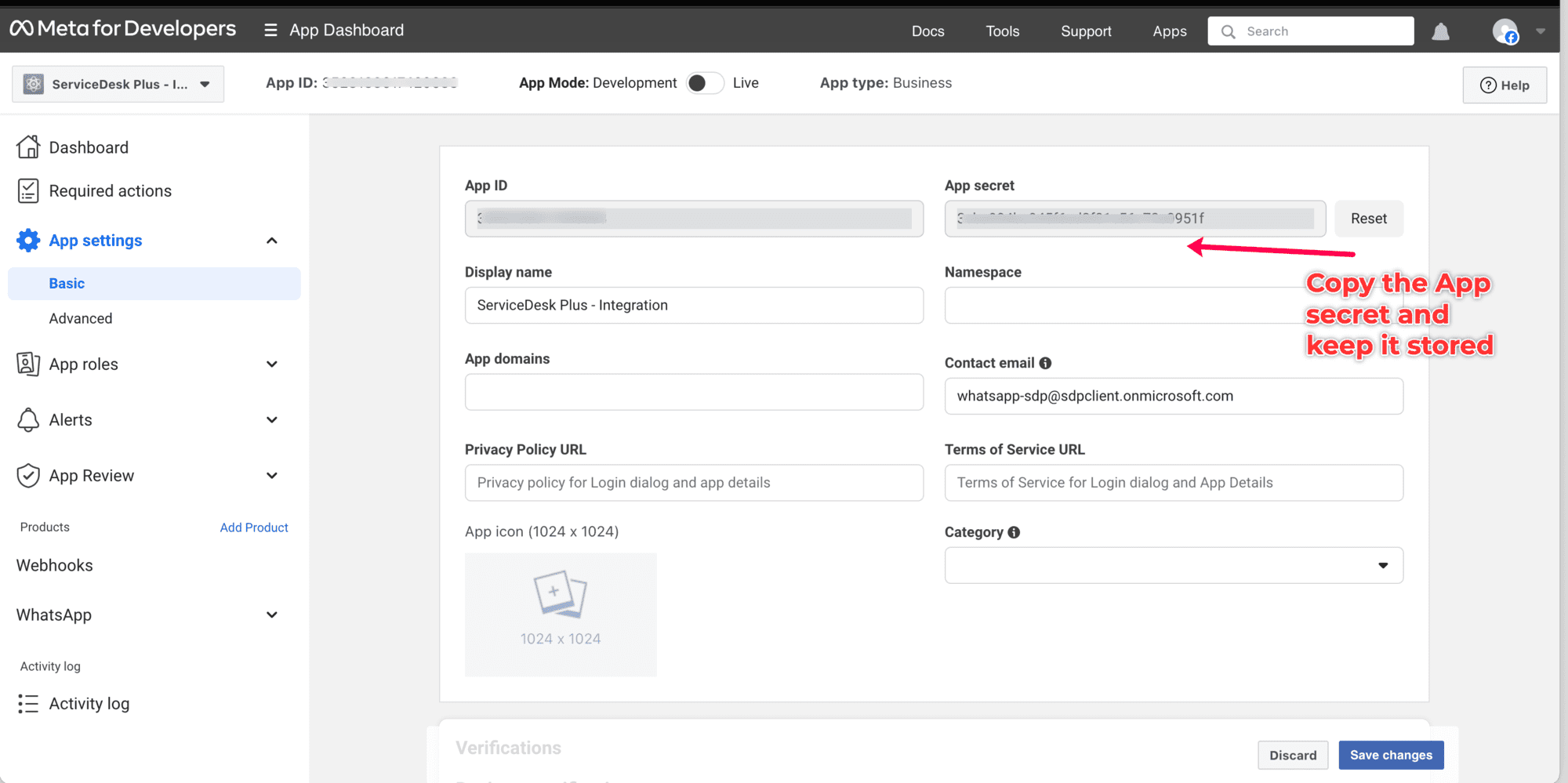Screen dimensions: 1568x783
Task: Expand the App roles section
Action: [x=271, y=364]
